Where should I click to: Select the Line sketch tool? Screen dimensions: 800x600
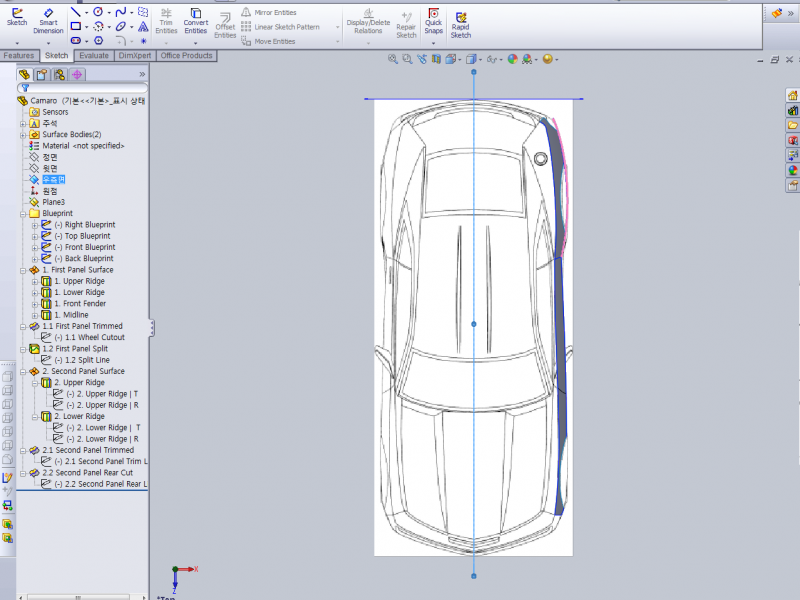tap(77, 11)
